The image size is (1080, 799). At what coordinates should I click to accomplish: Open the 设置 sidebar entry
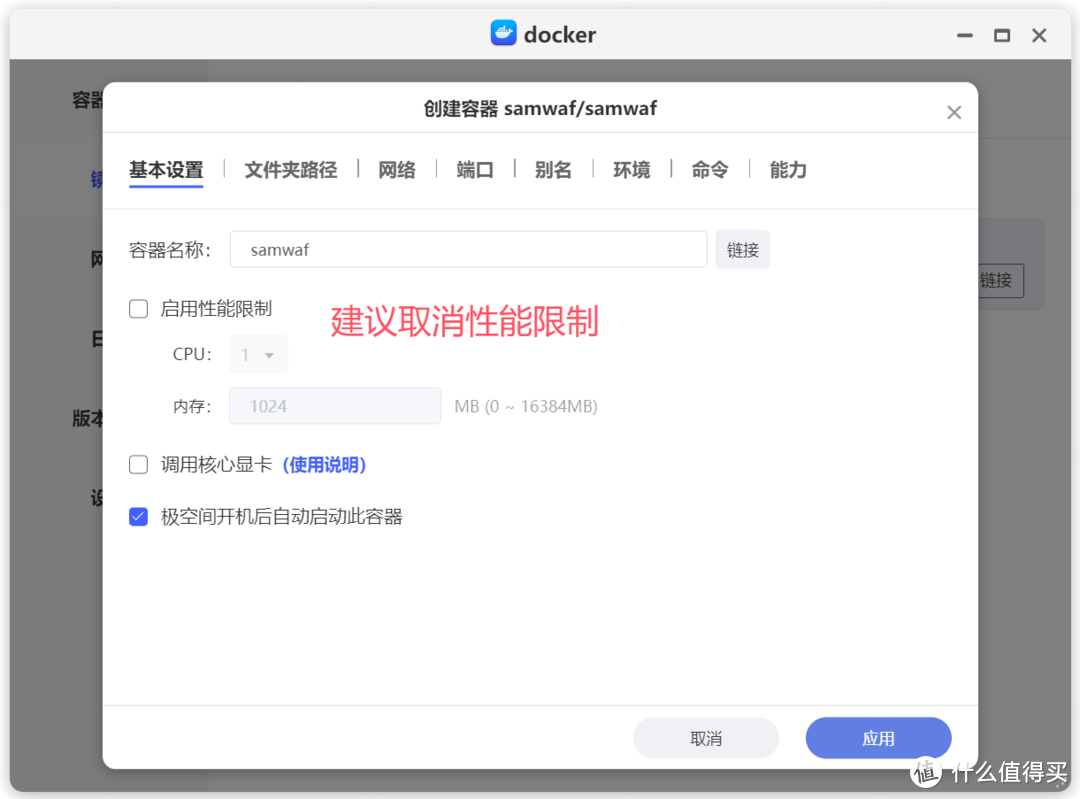pyautogui.click(x=94, y=498)
